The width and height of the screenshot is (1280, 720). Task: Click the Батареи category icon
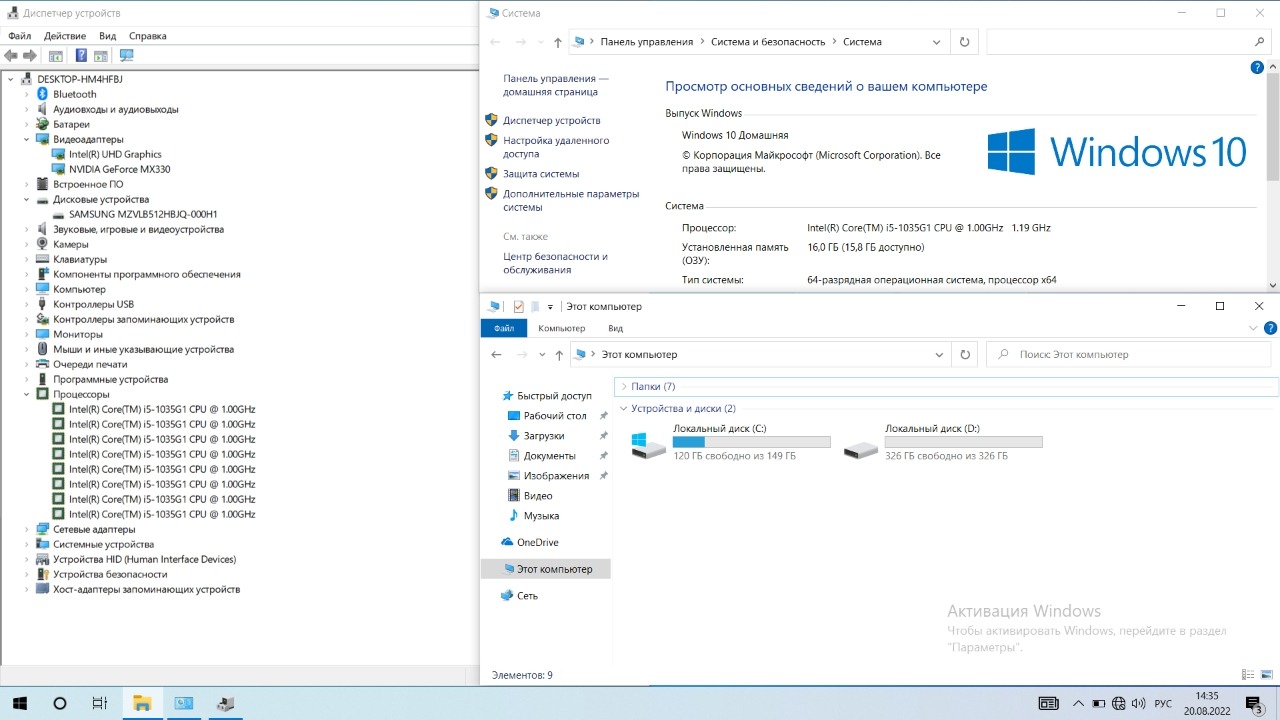pos(43,124)
